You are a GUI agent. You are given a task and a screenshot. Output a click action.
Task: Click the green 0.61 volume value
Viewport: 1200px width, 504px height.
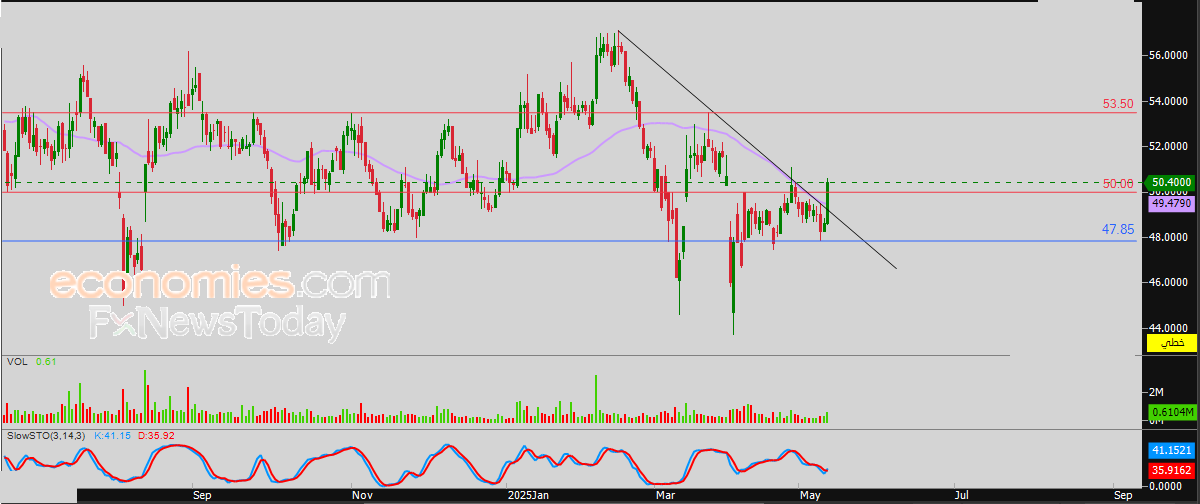pyautogui.click(x=44, y=361)
